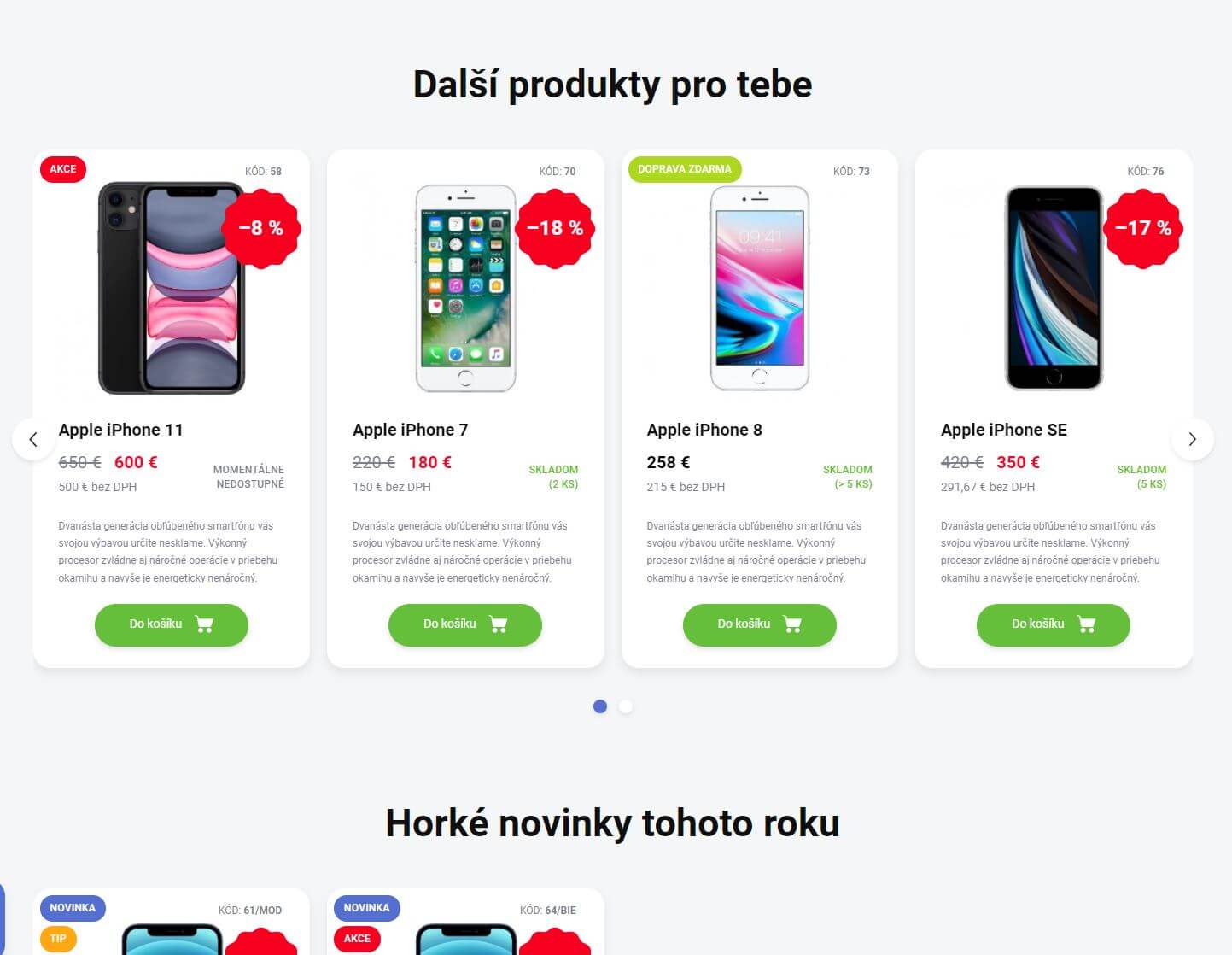This screenshot has height=955, width=1232.
Task: Add Apple iPhone 11 to cart
Action: (172, 624)
